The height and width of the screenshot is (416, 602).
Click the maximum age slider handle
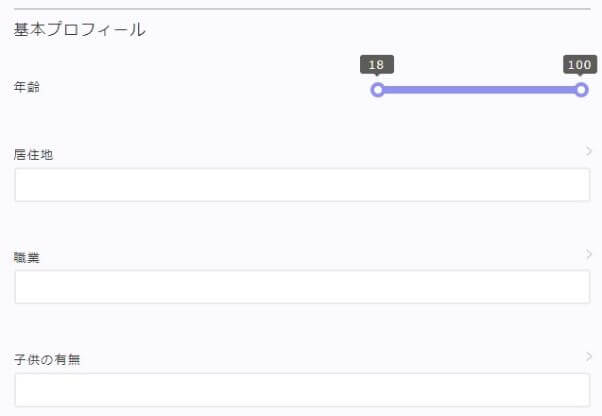(581, 89)
